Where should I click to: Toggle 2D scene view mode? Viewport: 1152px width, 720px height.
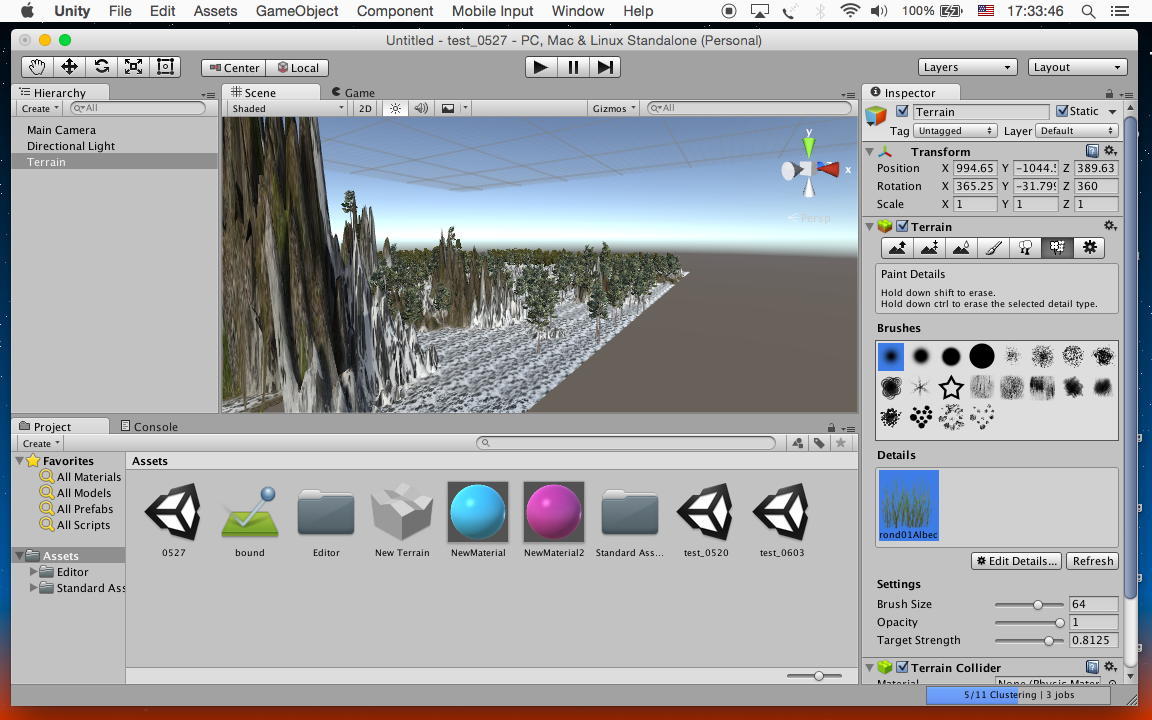coord(365,109)
